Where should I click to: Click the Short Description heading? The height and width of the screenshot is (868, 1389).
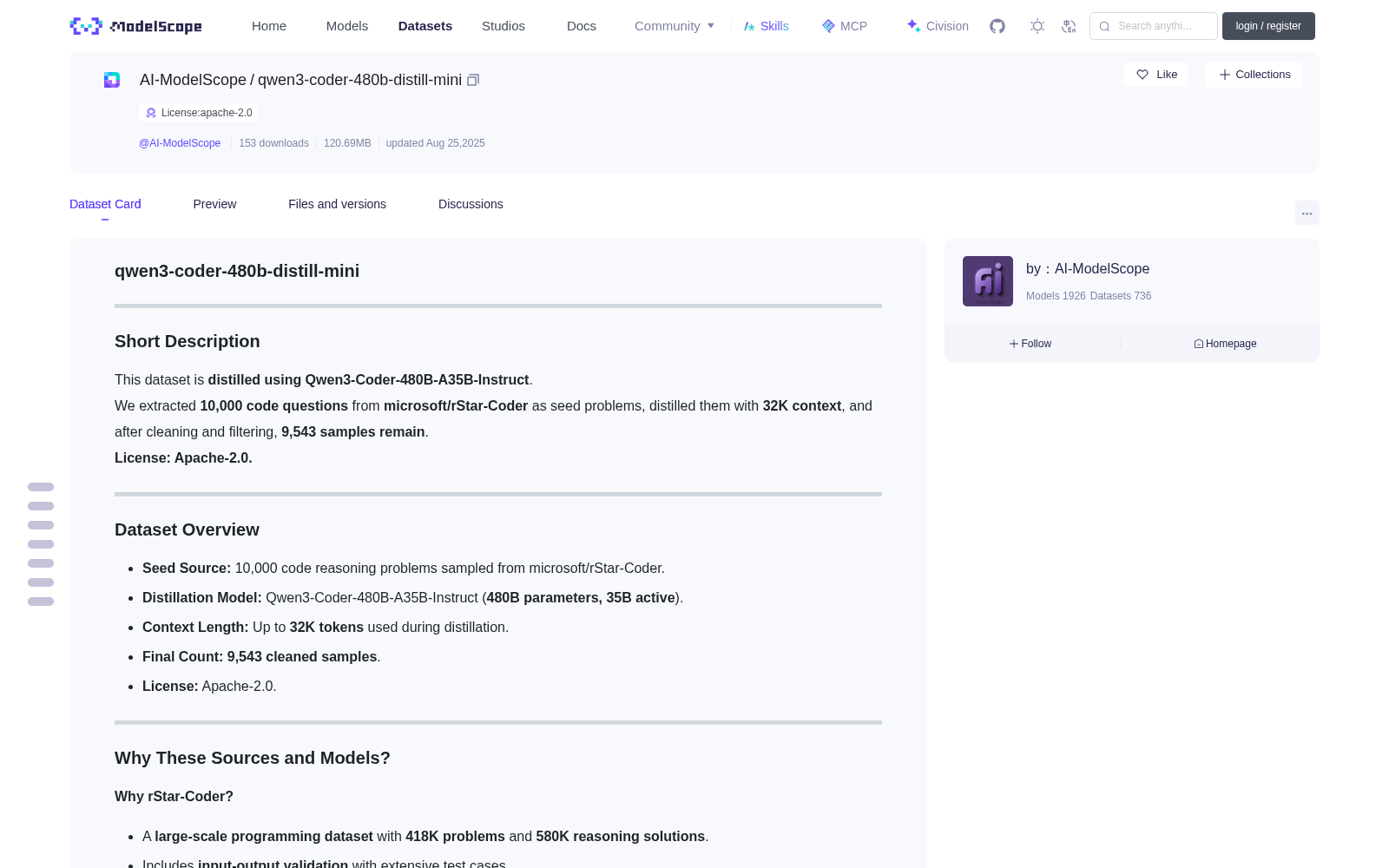(188, 341)
